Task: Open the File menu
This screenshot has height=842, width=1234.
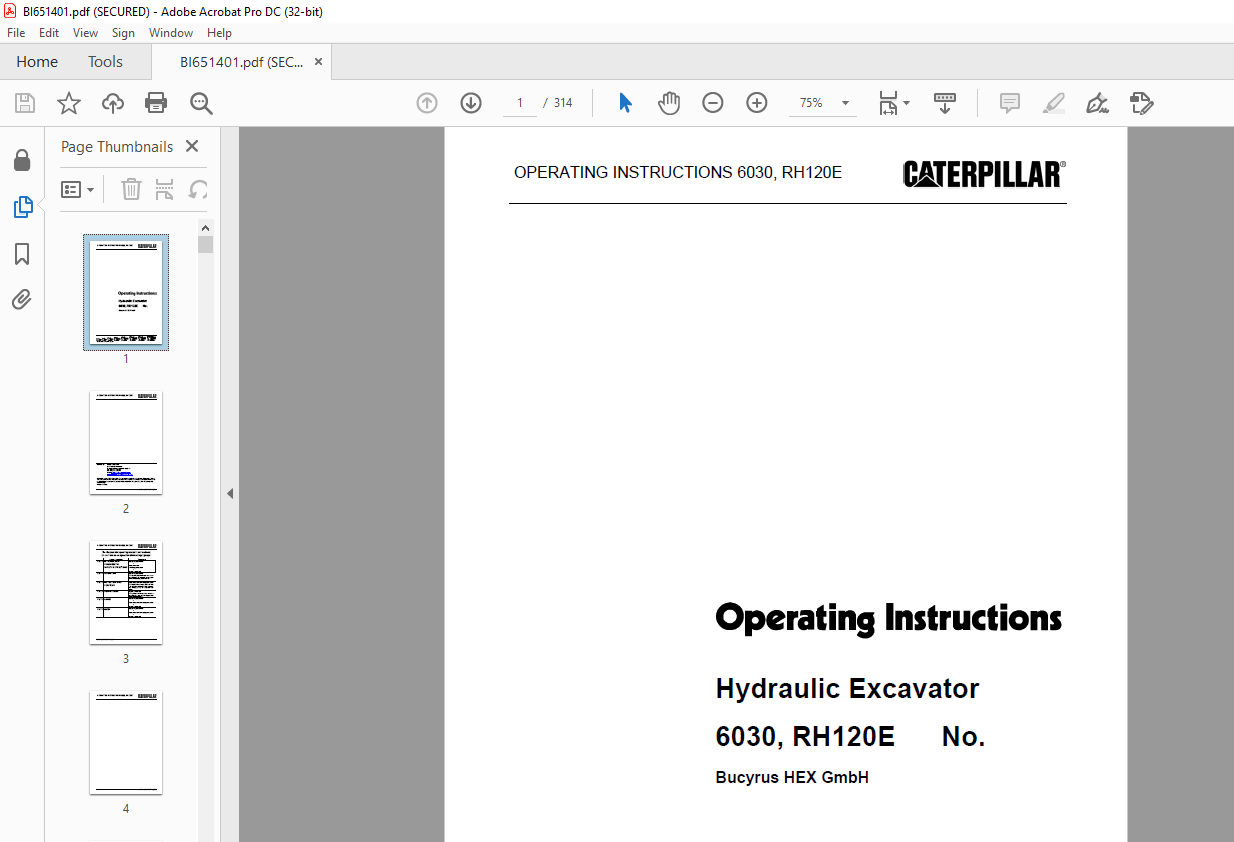Action: pos(16,33)
